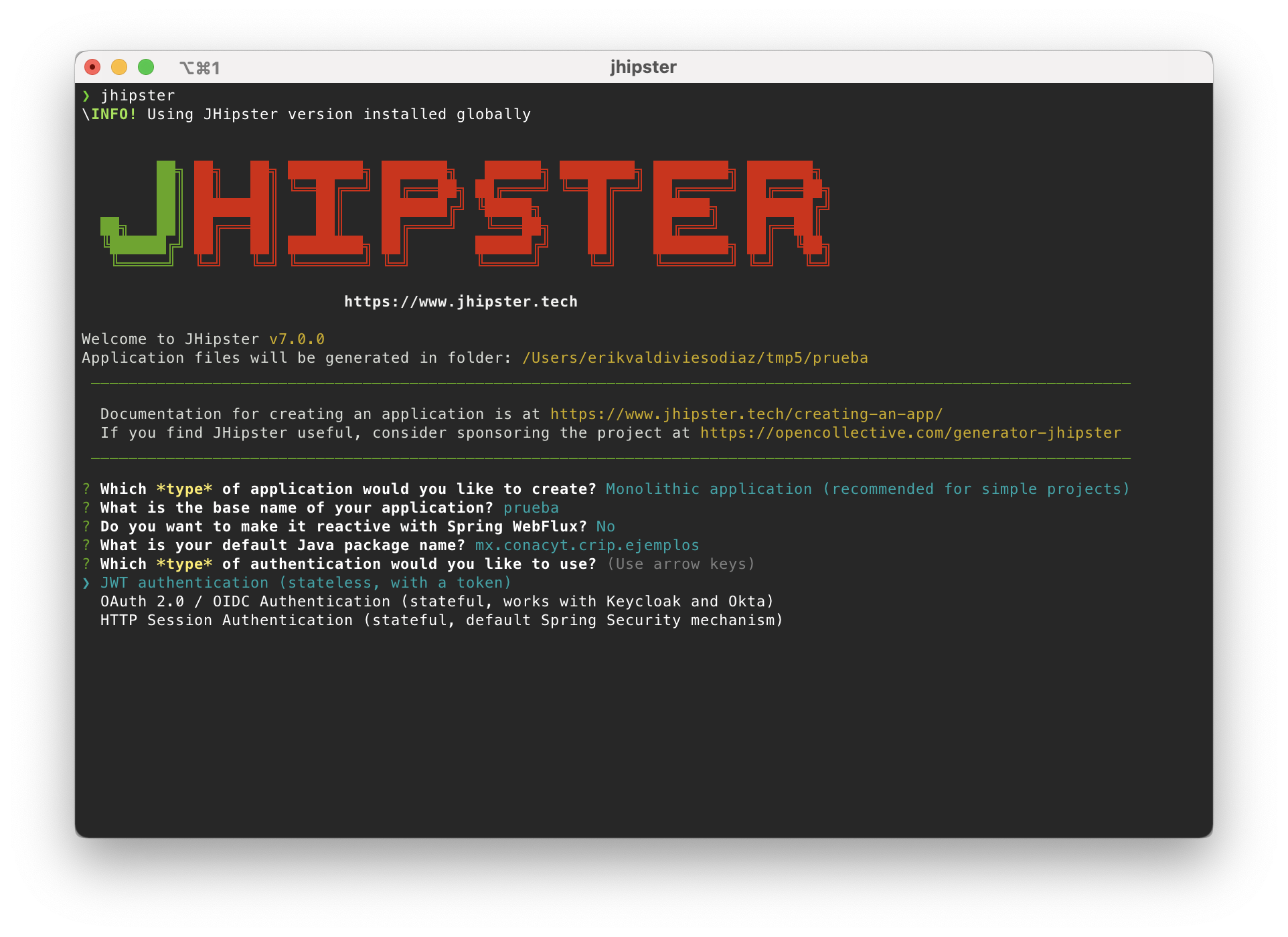Image resolution: width=1288 pixels, height=937 pixels.
Task: Click the base name answer prueba
Action: point(531,508)
